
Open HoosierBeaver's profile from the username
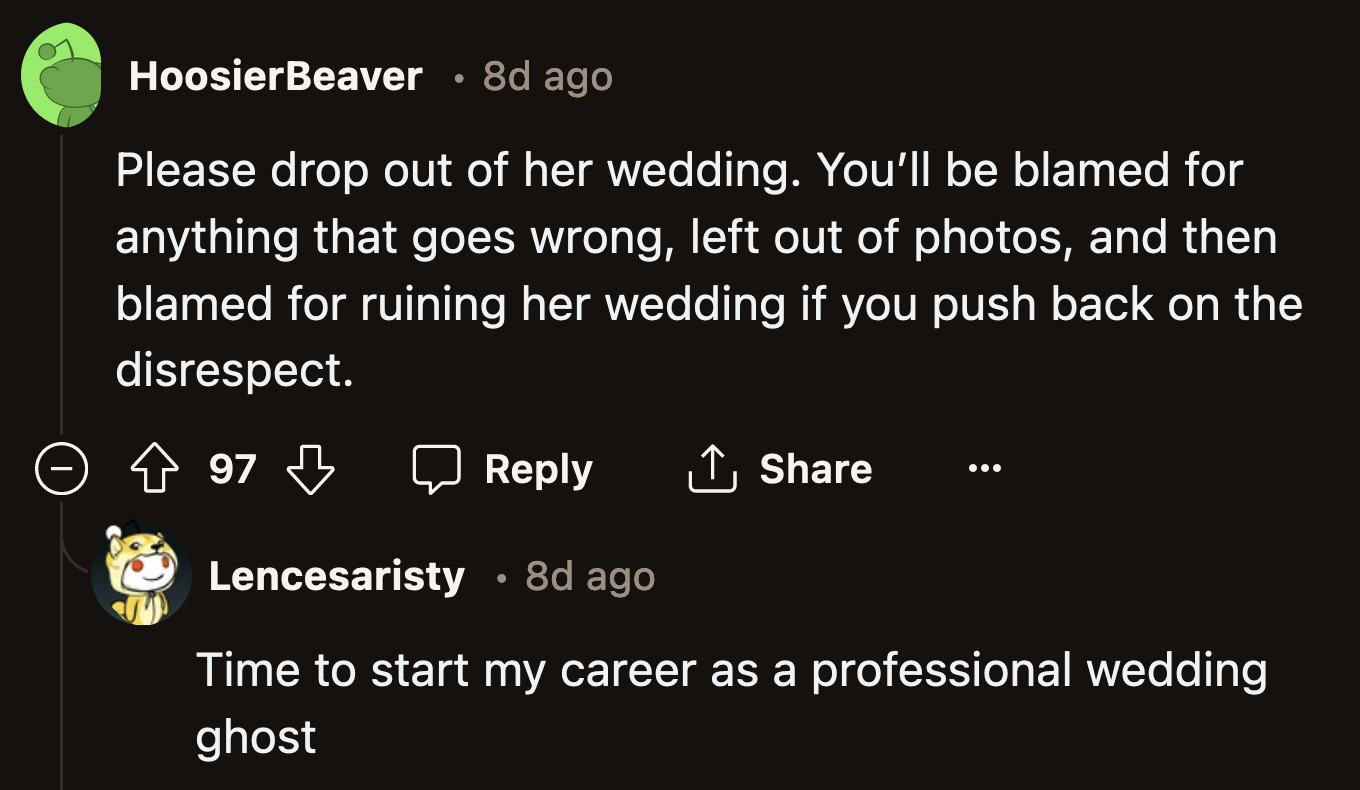[277, 75]
